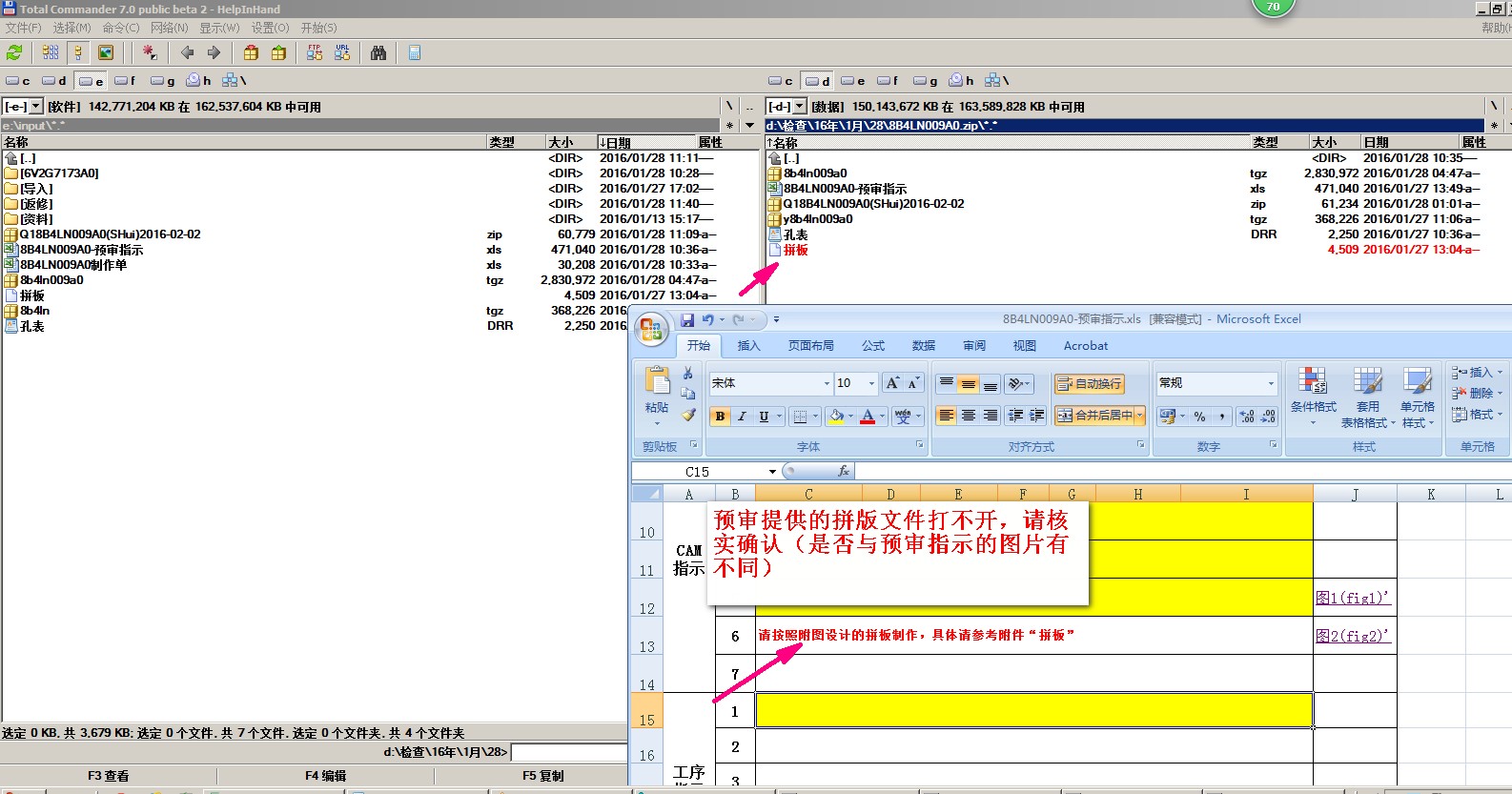Switch to the 插入 ribbon tab
1512x794 pixels.
748,346
